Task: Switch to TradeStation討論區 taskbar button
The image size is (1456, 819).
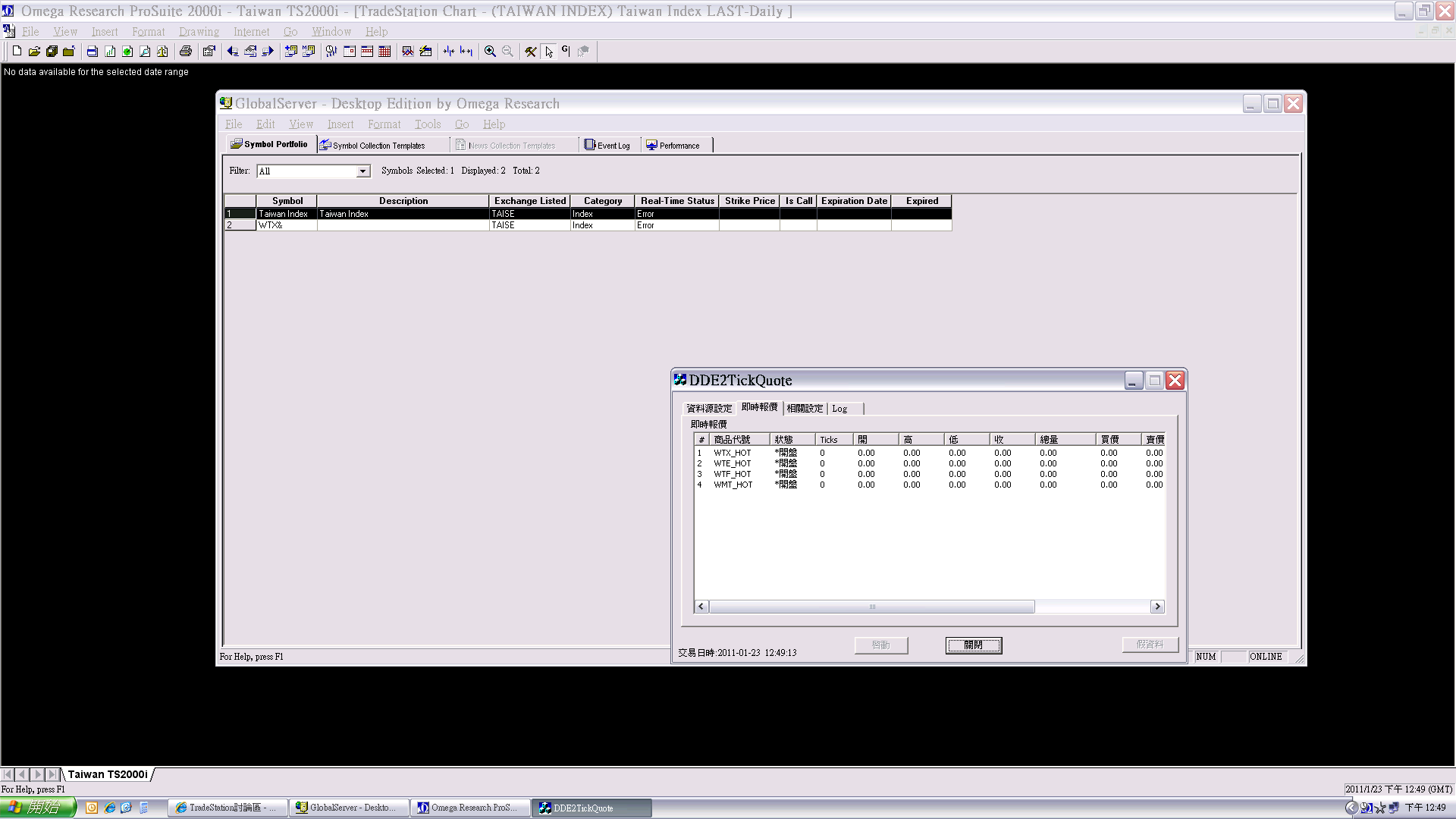Action: point(227,808)
